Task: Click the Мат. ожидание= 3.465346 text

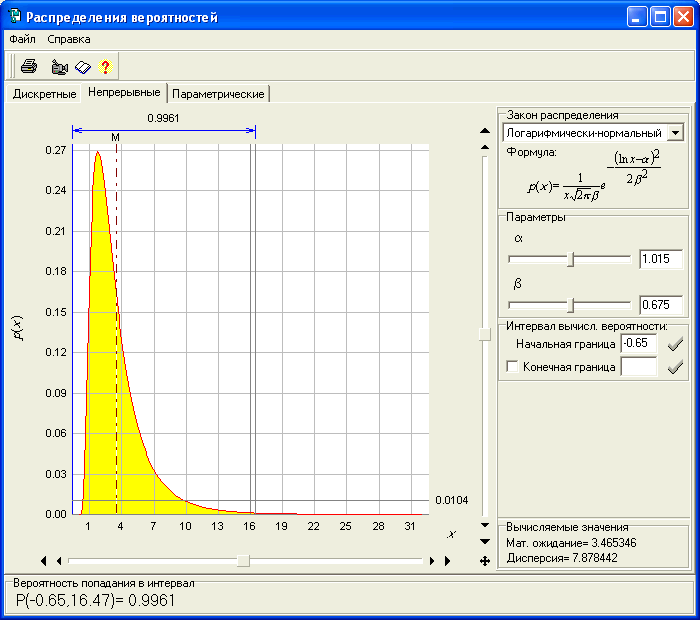Action: (x=571, y=543)
